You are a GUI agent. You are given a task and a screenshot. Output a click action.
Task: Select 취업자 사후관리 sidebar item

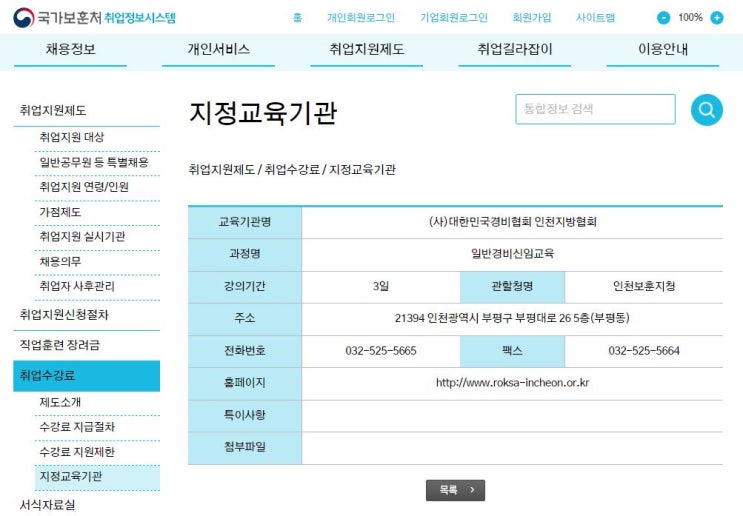(x=77, y=286)
